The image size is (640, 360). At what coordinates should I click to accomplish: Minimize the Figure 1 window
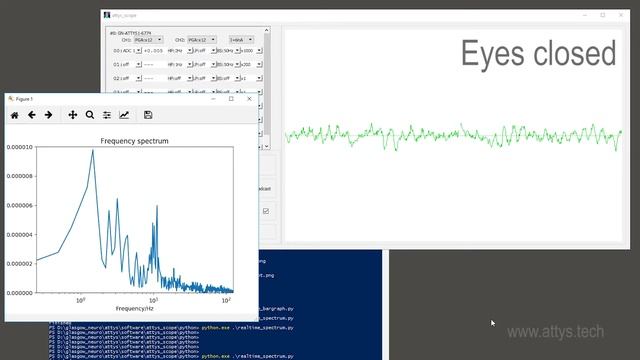(213, 99)
